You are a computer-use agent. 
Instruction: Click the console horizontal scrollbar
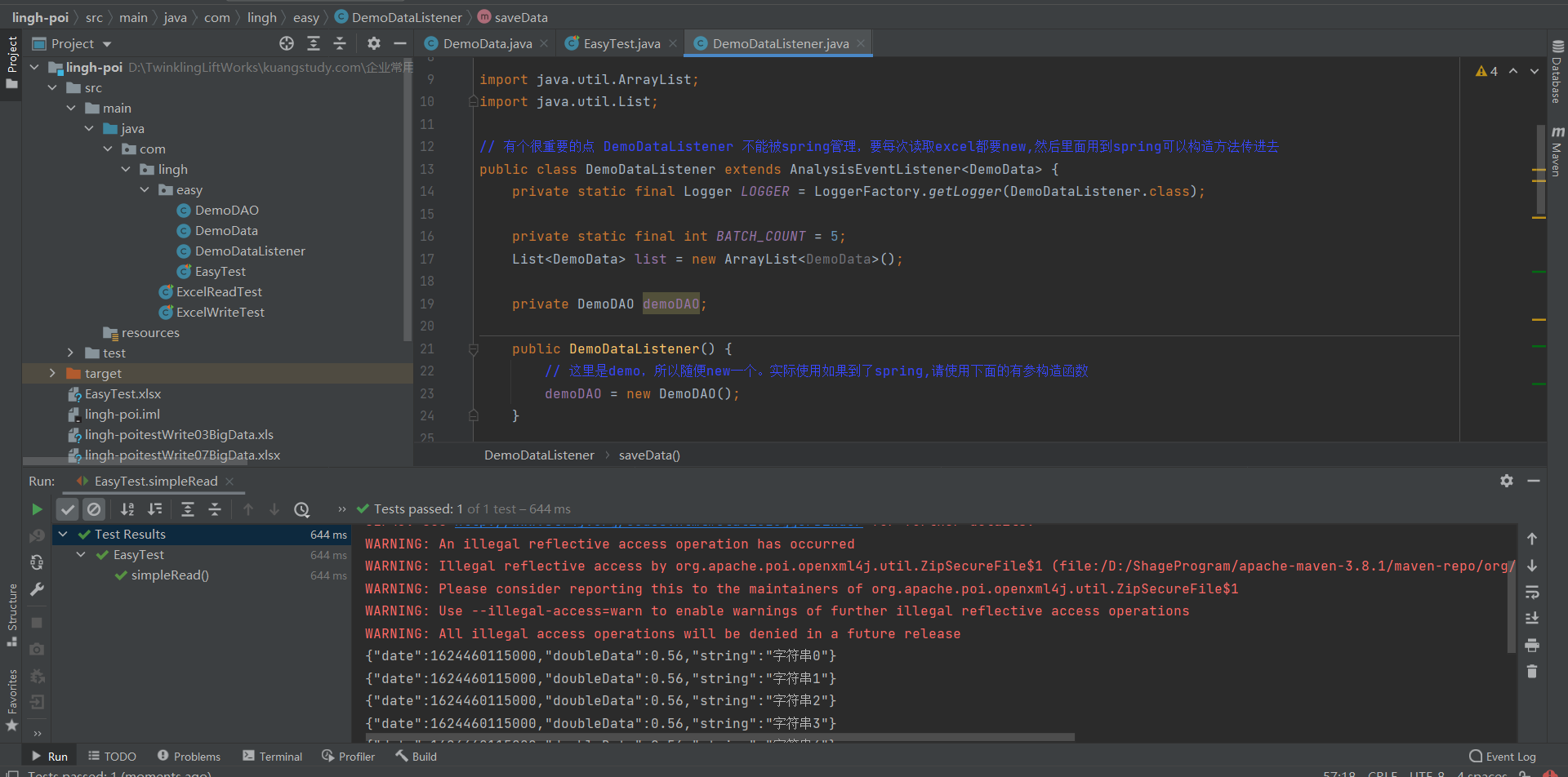pyautogui.click(x=719, y=737)
